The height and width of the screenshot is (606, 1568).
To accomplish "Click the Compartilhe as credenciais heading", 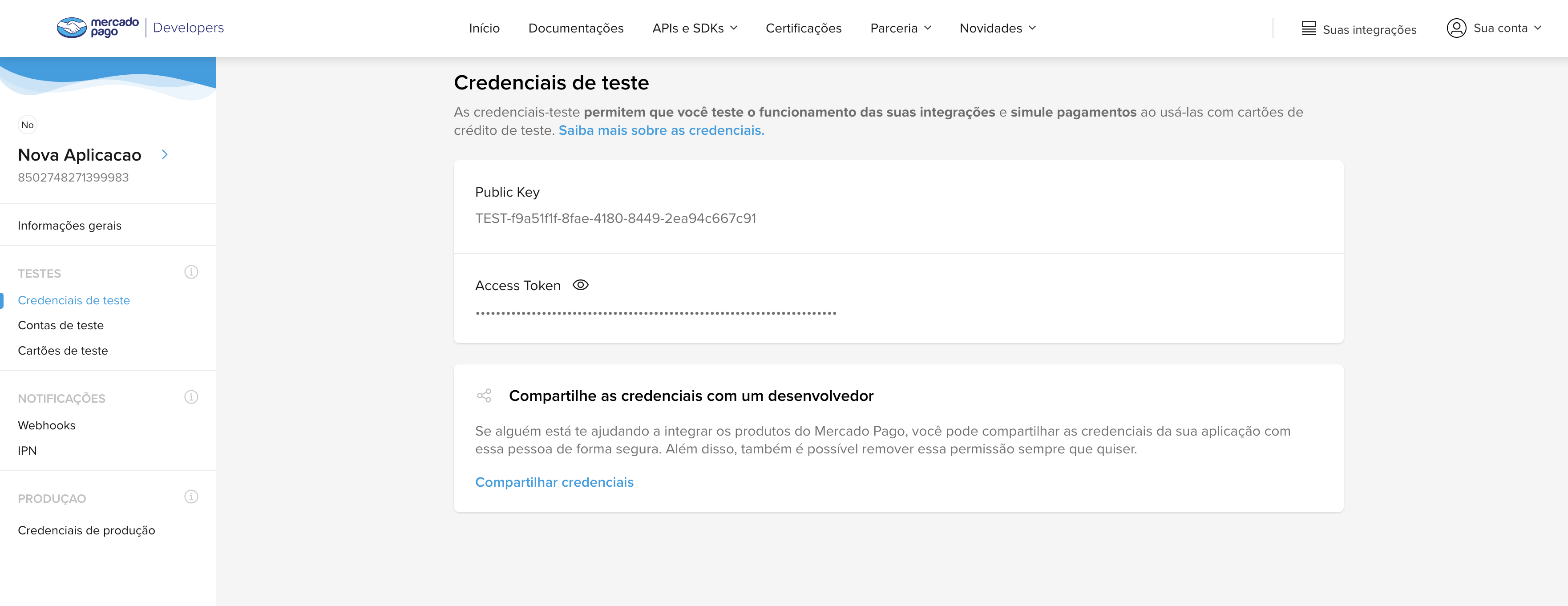I will coord(691,396).
